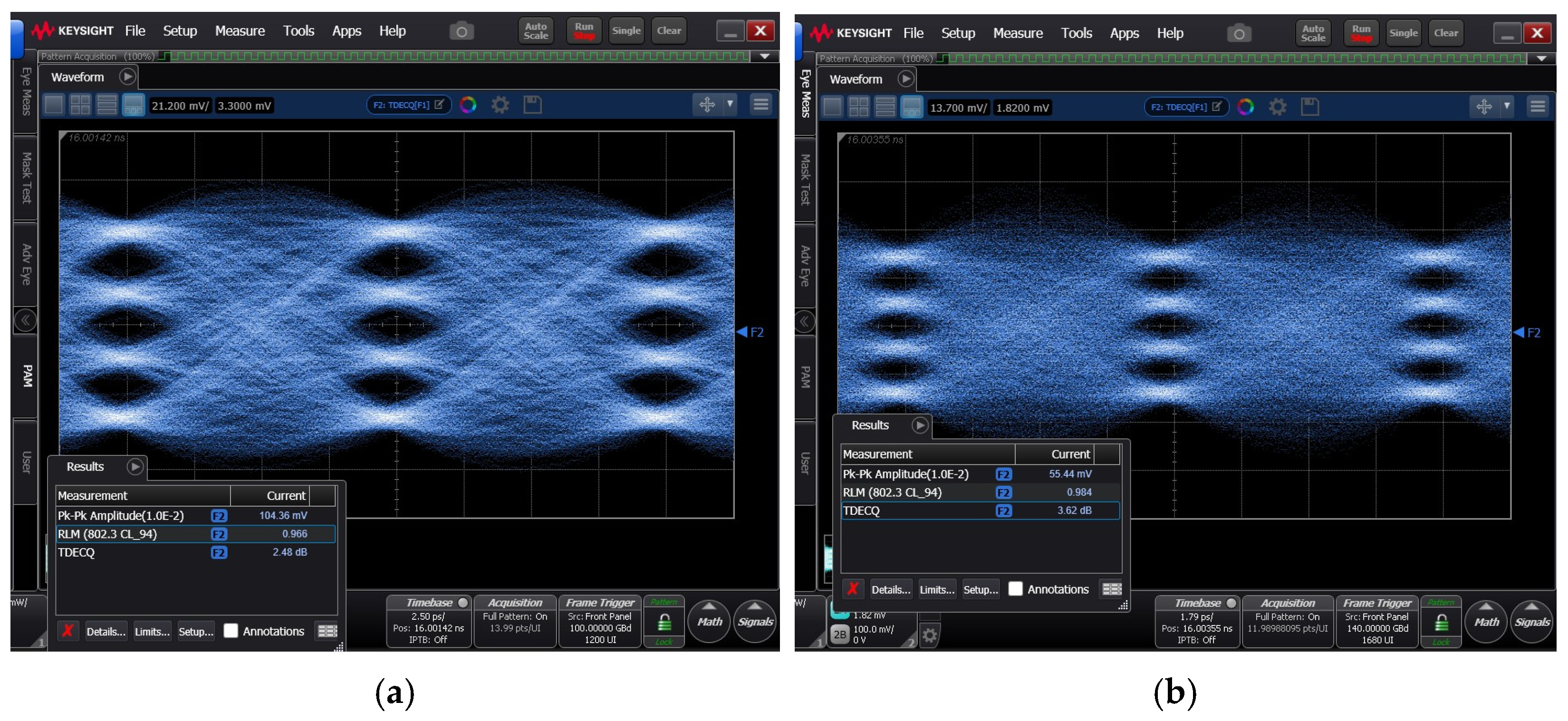The image size is (1568, 721).
Task: Toggle Timebase indicator in window (a)
Action: point(463,602)
